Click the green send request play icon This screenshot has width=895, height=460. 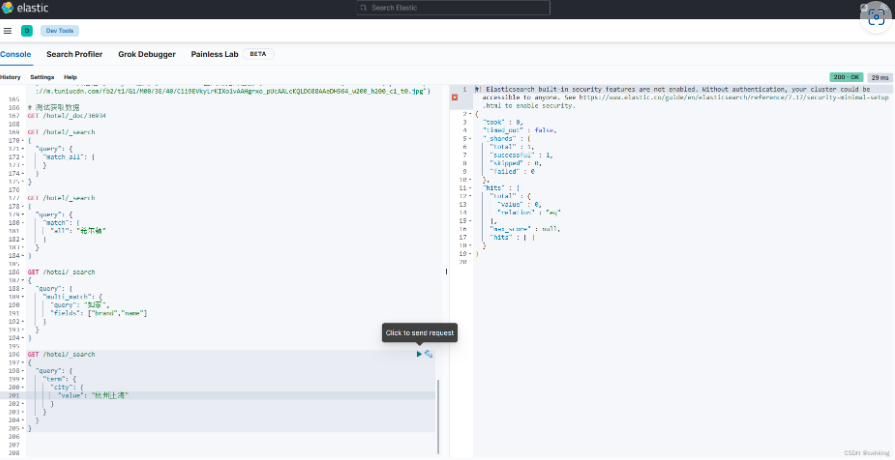point(419,354)
